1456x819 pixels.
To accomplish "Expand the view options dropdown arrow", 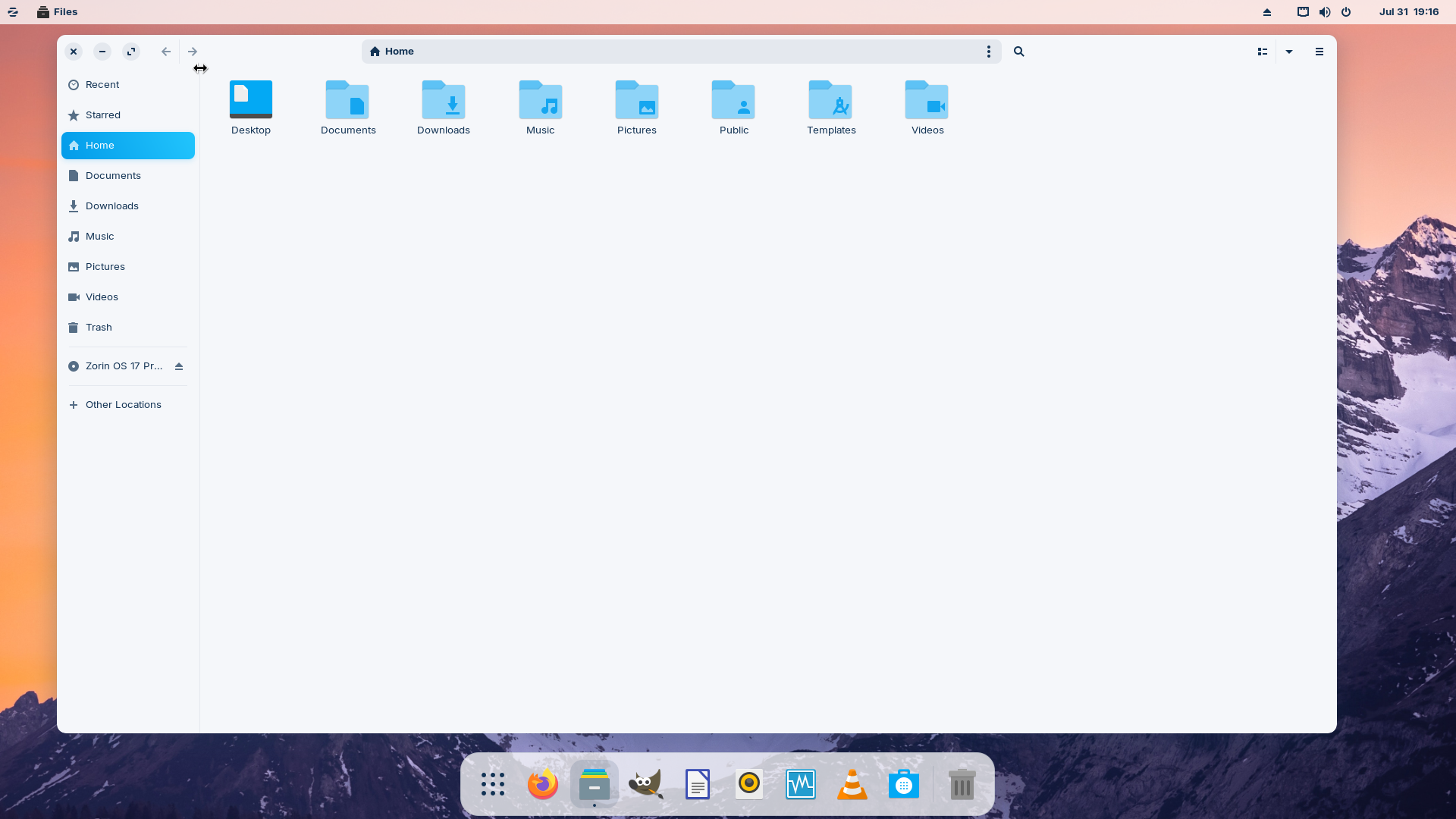I will coord(1289,52).
